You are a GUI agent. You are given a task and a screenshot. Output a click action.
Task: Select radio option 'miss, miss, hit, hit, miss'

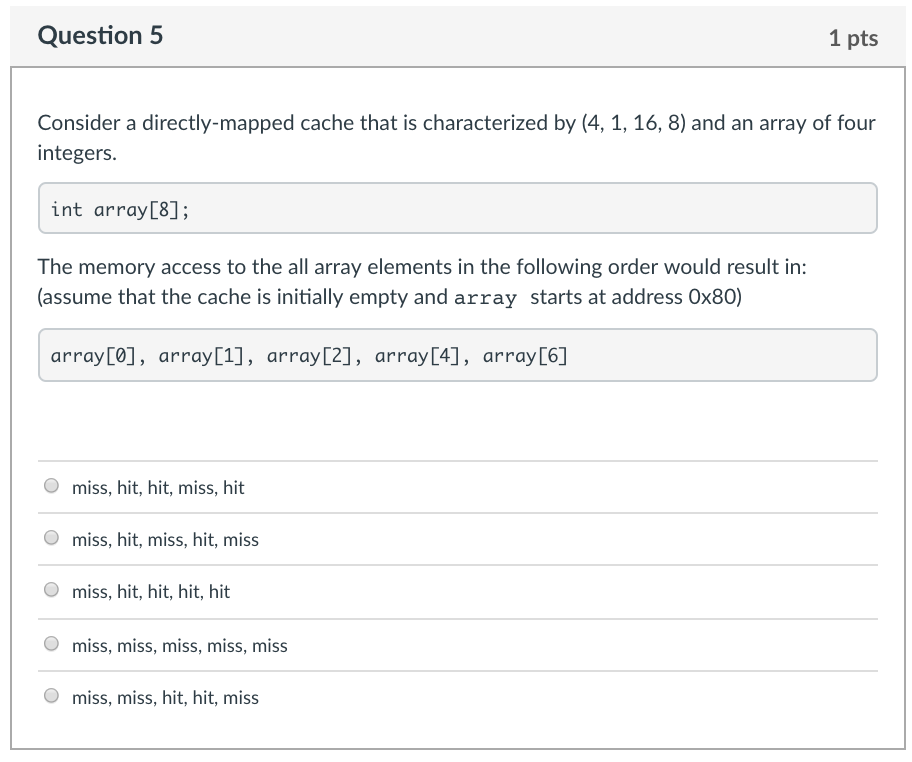[x=51, y=695]
